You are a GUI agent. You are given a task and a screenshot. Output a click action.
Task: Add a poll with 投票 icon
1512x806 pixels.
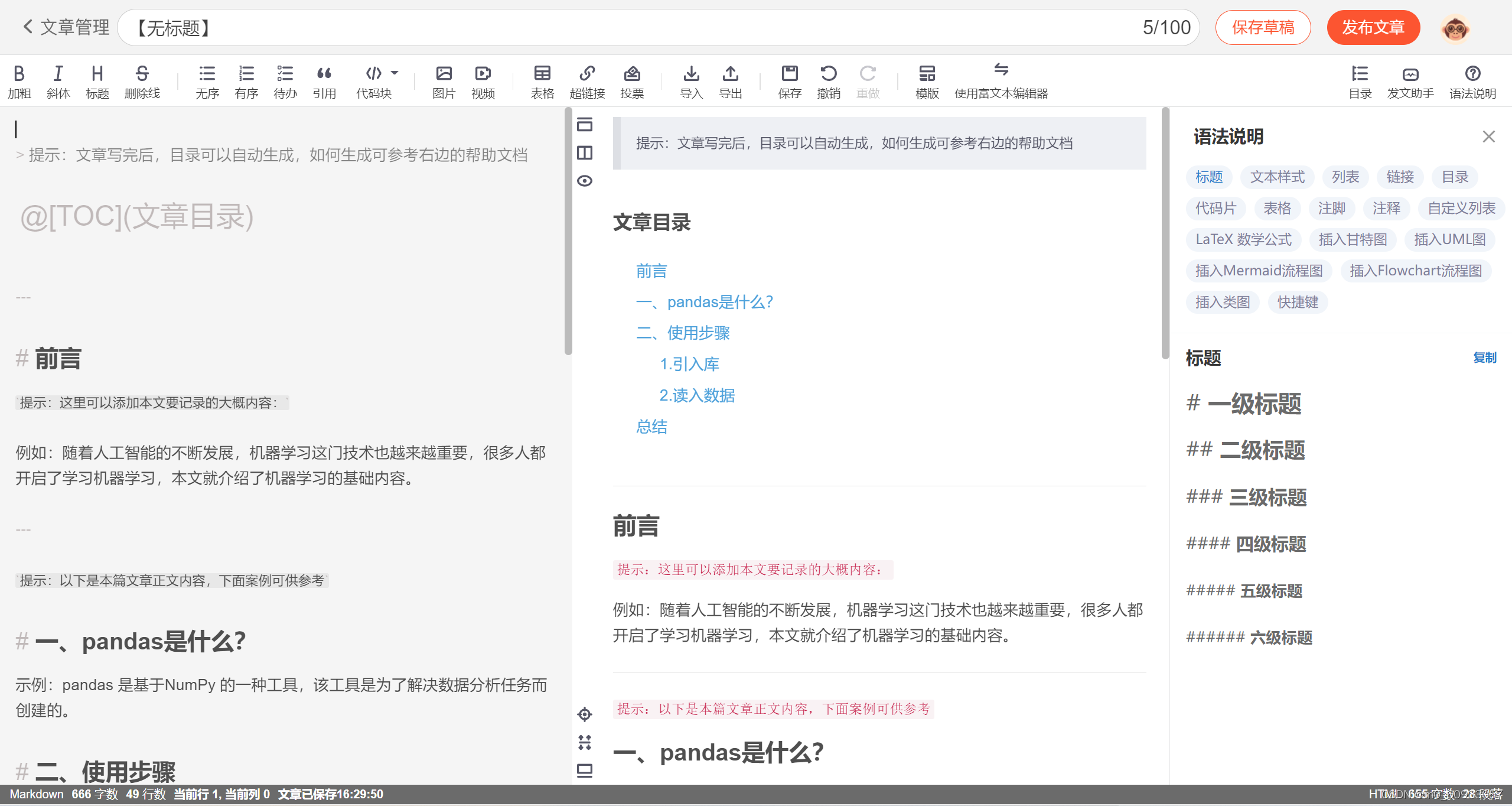pos(632,82)
